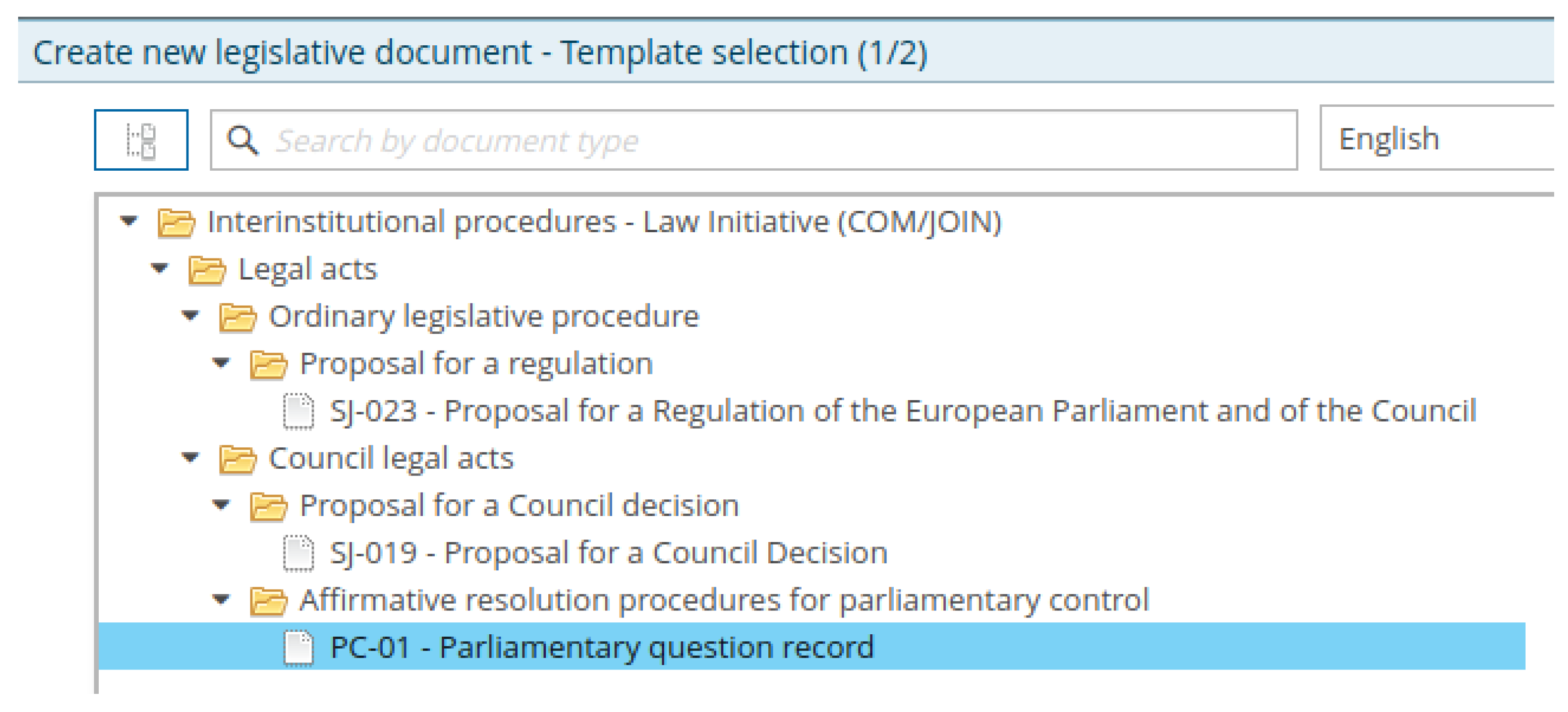
Task: Collapse the Council legal acts arrow
Action: pyautogui.click(x=190, y=457)
